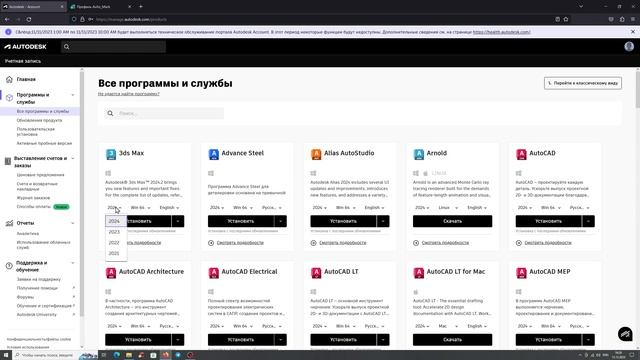Open Active trial versions sidebar item
Image resolution: width=640 pixels, height=360 pixels.
(x=44, y=143)
